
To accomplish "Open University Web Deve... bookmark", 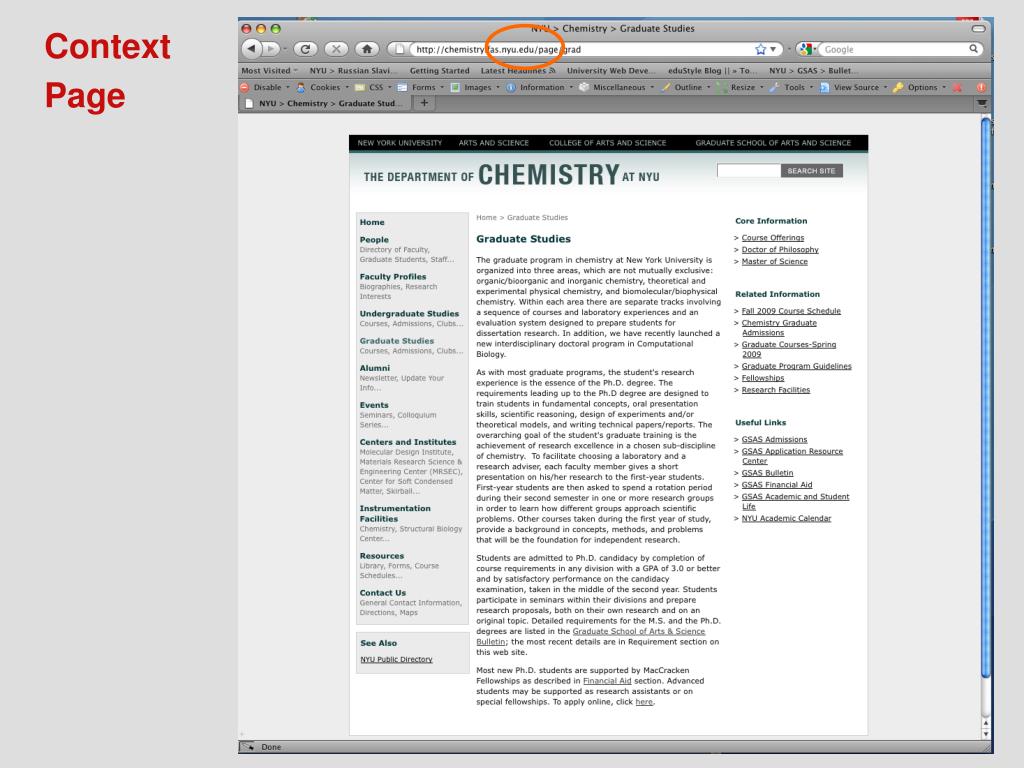I will tap(611, 71).
